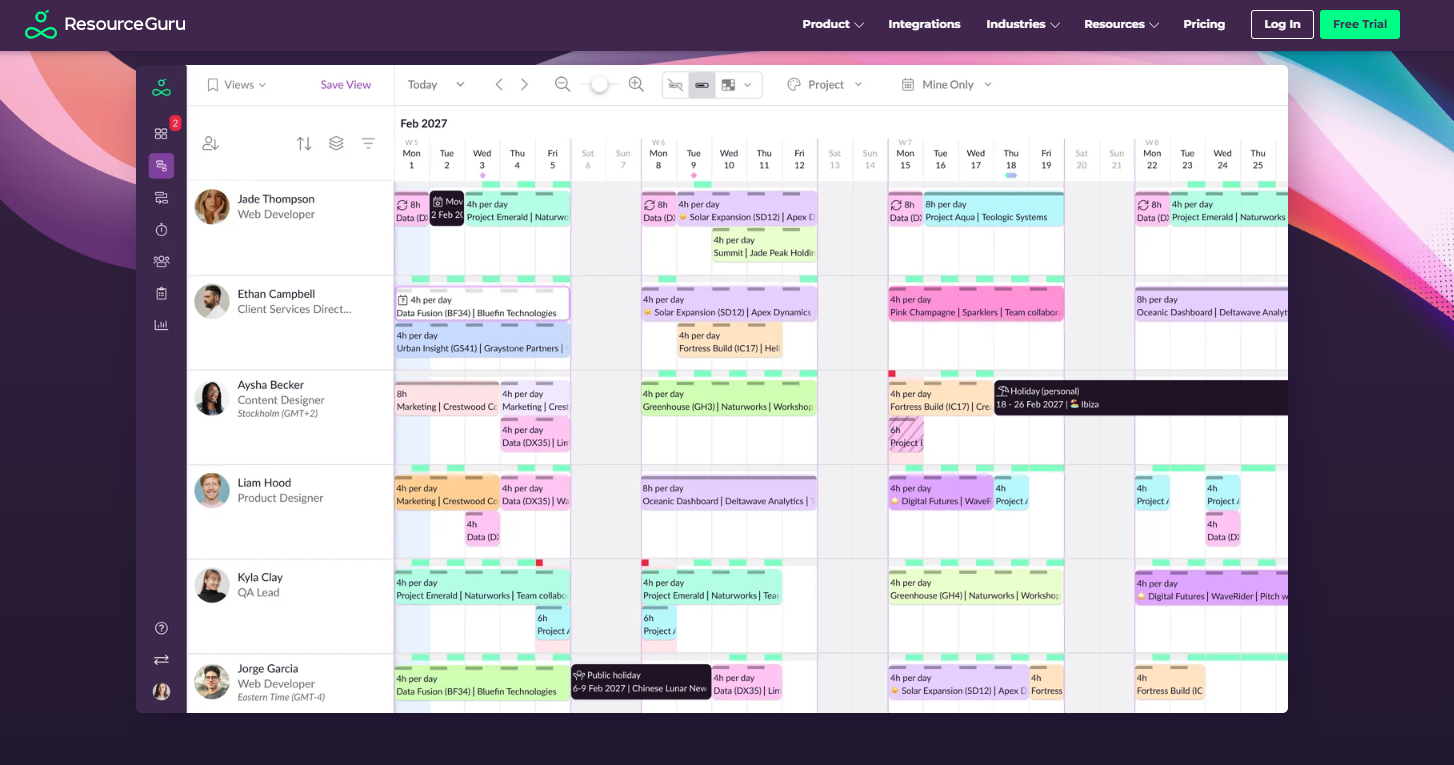Open Jade's Project Aqua Teologic Systems booking
This screenshot has width=1454, height=765.
[x=993, y=209]
